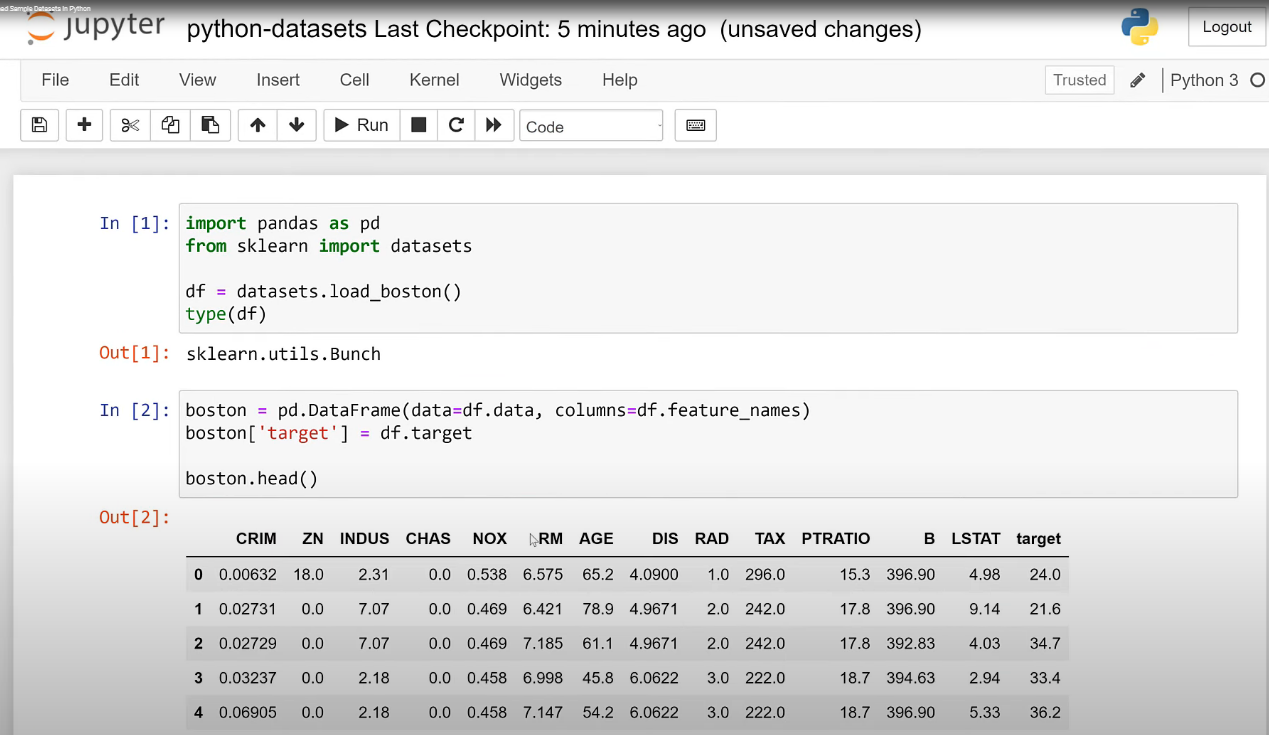The width and height of the screenshot is (1269, 735).
Task: Click AGE value 45.8
Action: (598, 678)
